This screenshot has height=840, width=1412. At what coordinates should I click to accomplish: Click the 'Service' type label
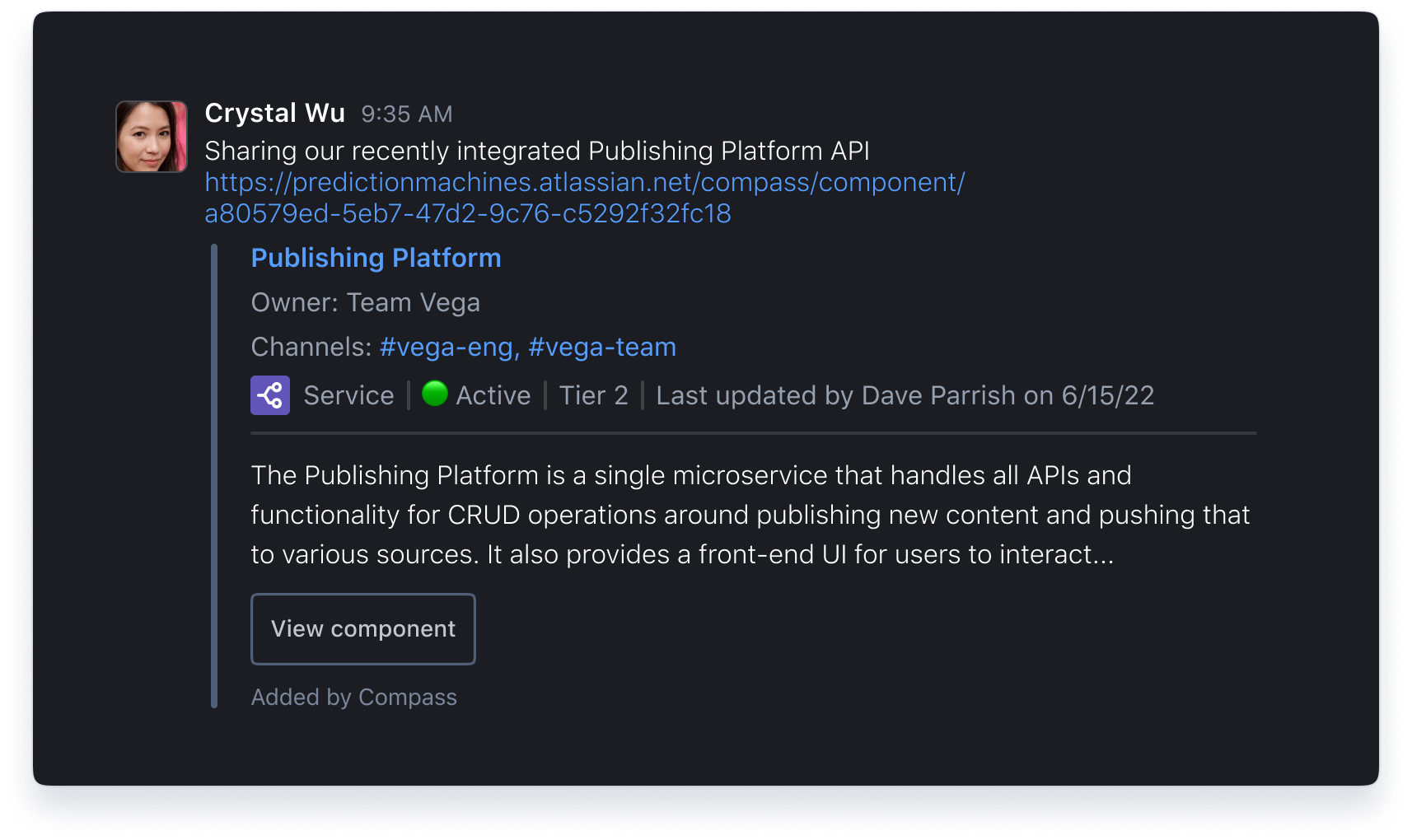tap(349, 395)
